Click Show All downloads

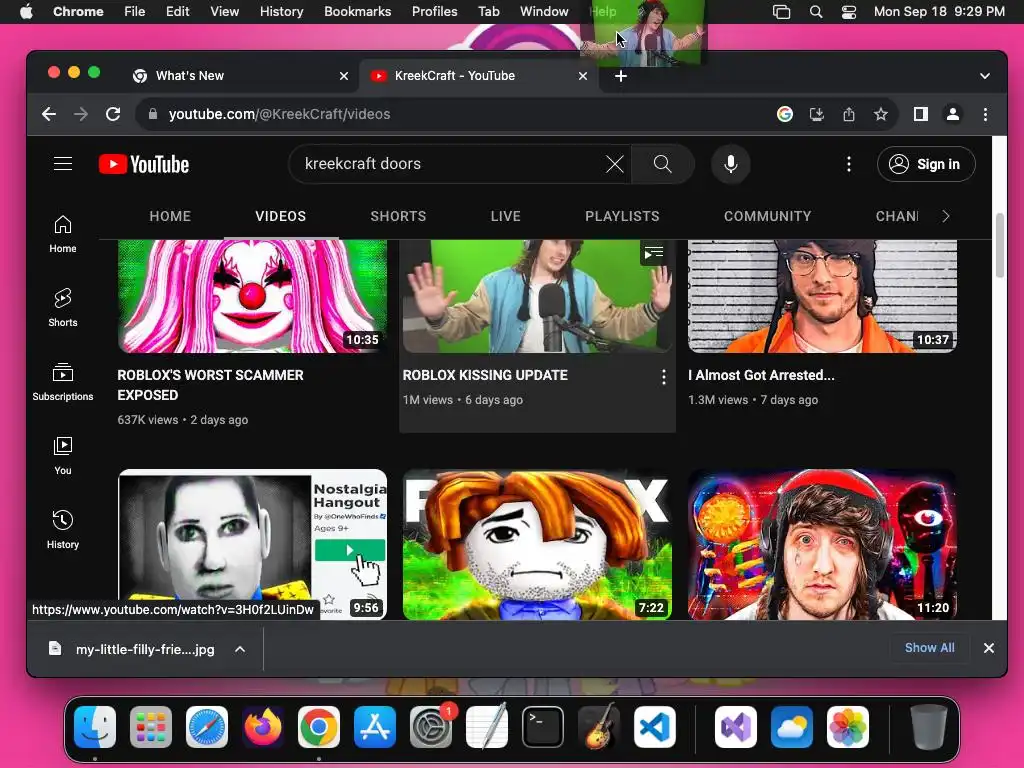pos(929,648)
